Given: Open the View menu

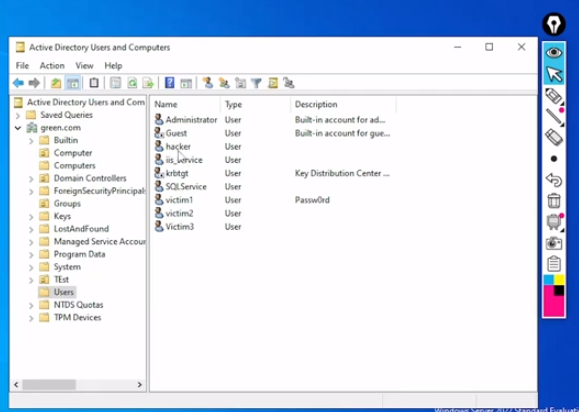Looking at the screenshot, I should click(x=84, y=66).
